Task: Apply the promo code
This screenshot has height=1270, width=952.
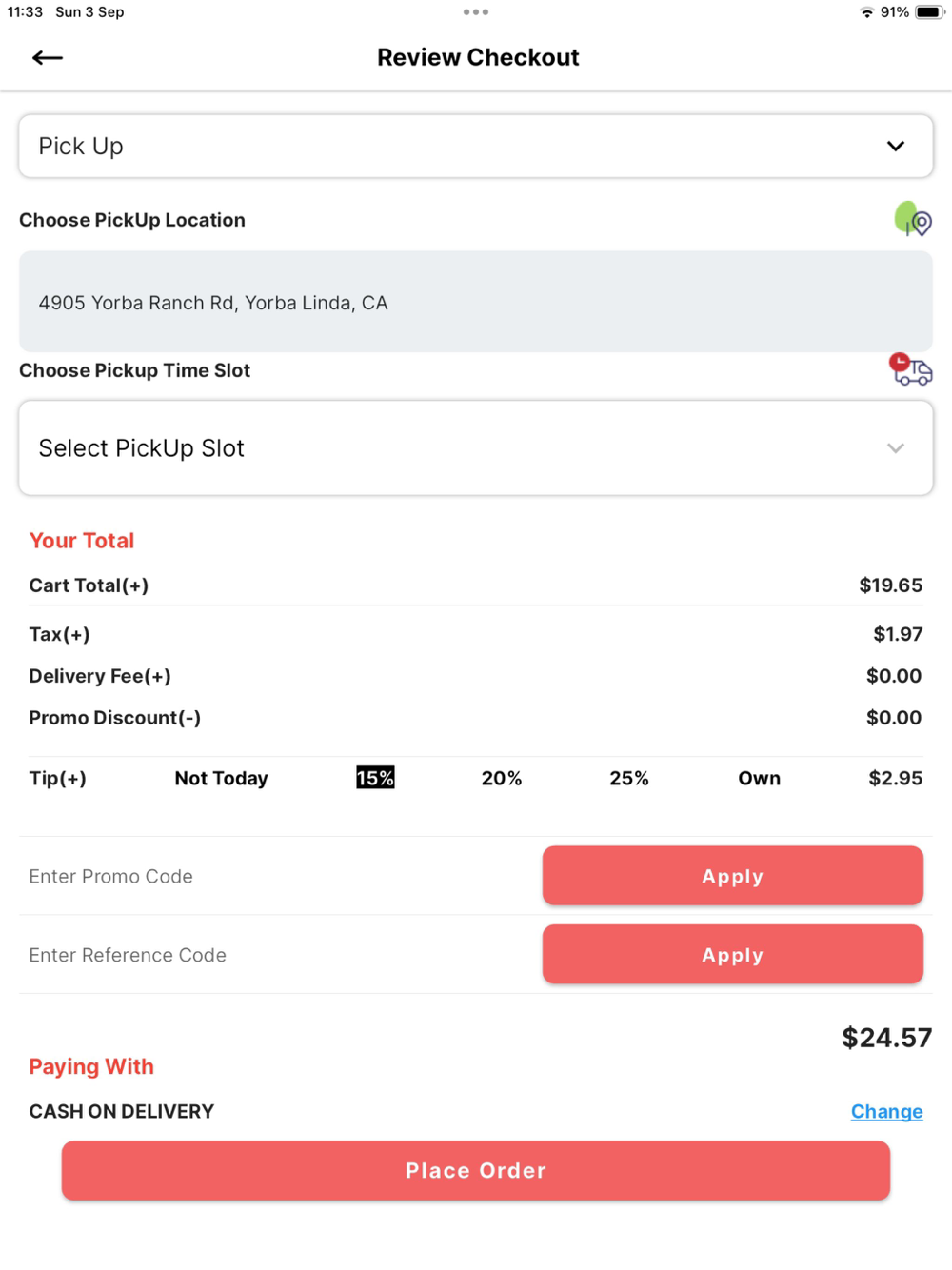Action: pyautogui.click(x=733, y=876)
